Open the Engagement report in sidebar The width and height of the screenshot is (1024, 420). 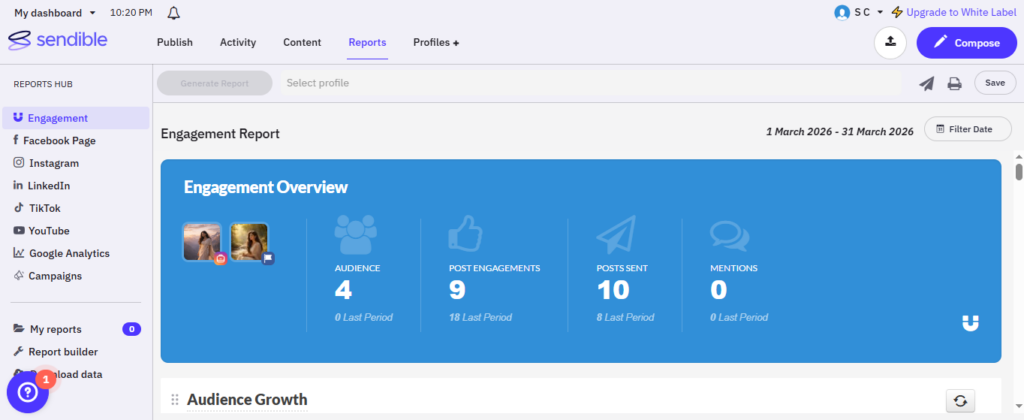click(76, 118)
